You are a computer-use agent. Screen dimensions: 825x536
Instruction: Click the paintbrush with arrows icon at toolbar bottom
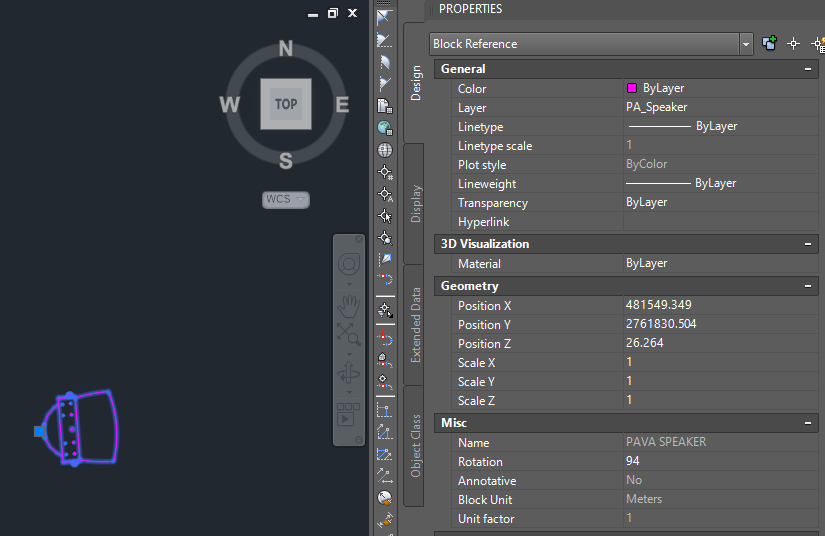click(385, 520)
